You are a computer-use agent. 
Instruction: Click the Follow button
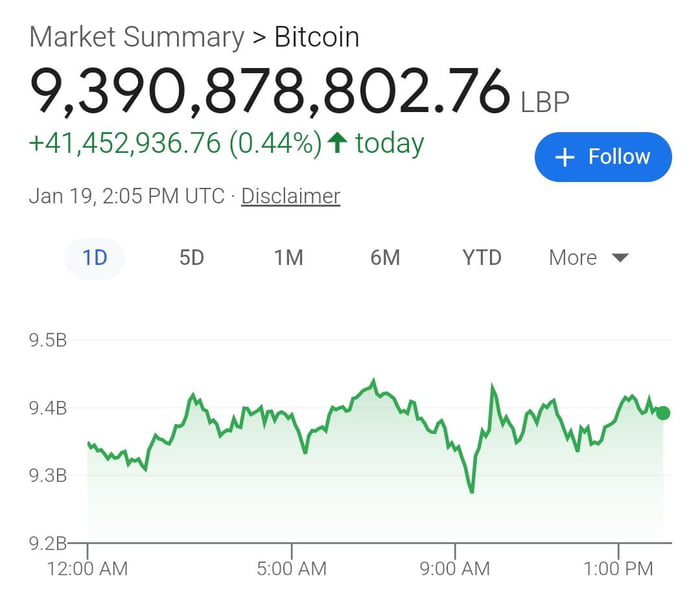click(603, 157)
